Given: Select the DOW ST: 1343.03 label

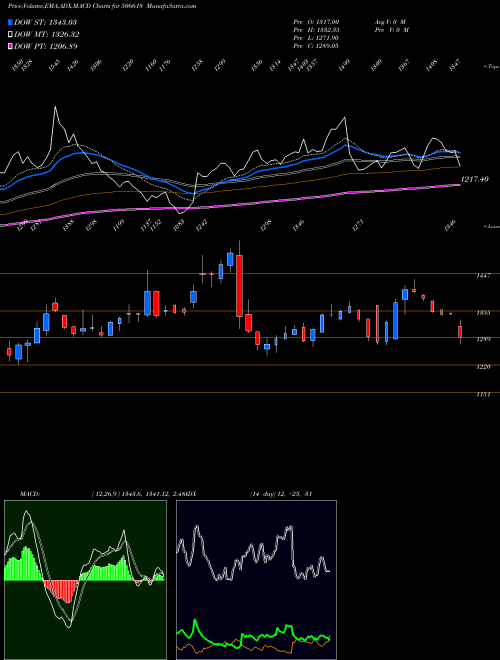Looking at the screenshot, I should click(45, 22).
